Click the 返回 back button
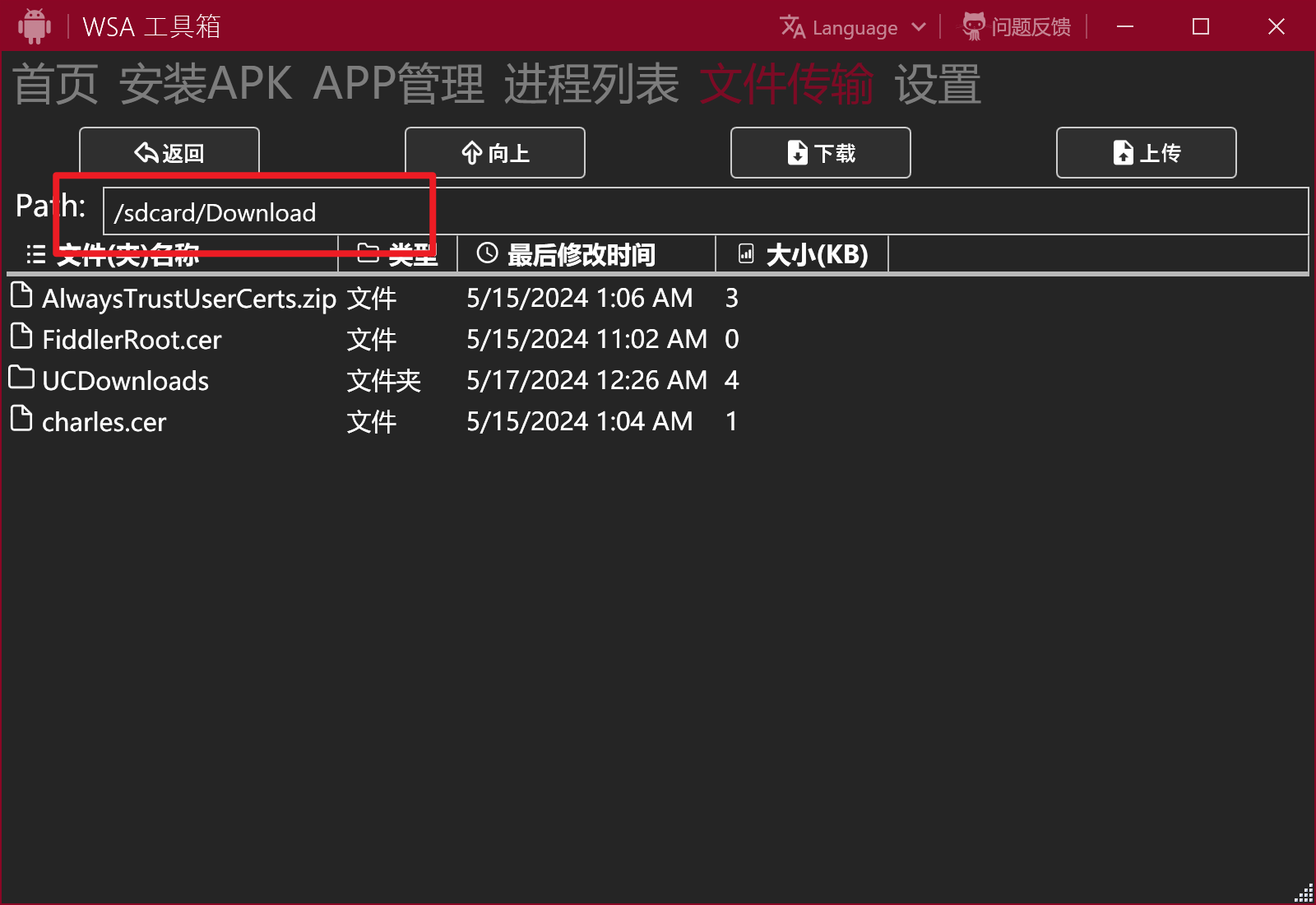The width and height of the screenshot is (1316, 905). tap(169, 152)
